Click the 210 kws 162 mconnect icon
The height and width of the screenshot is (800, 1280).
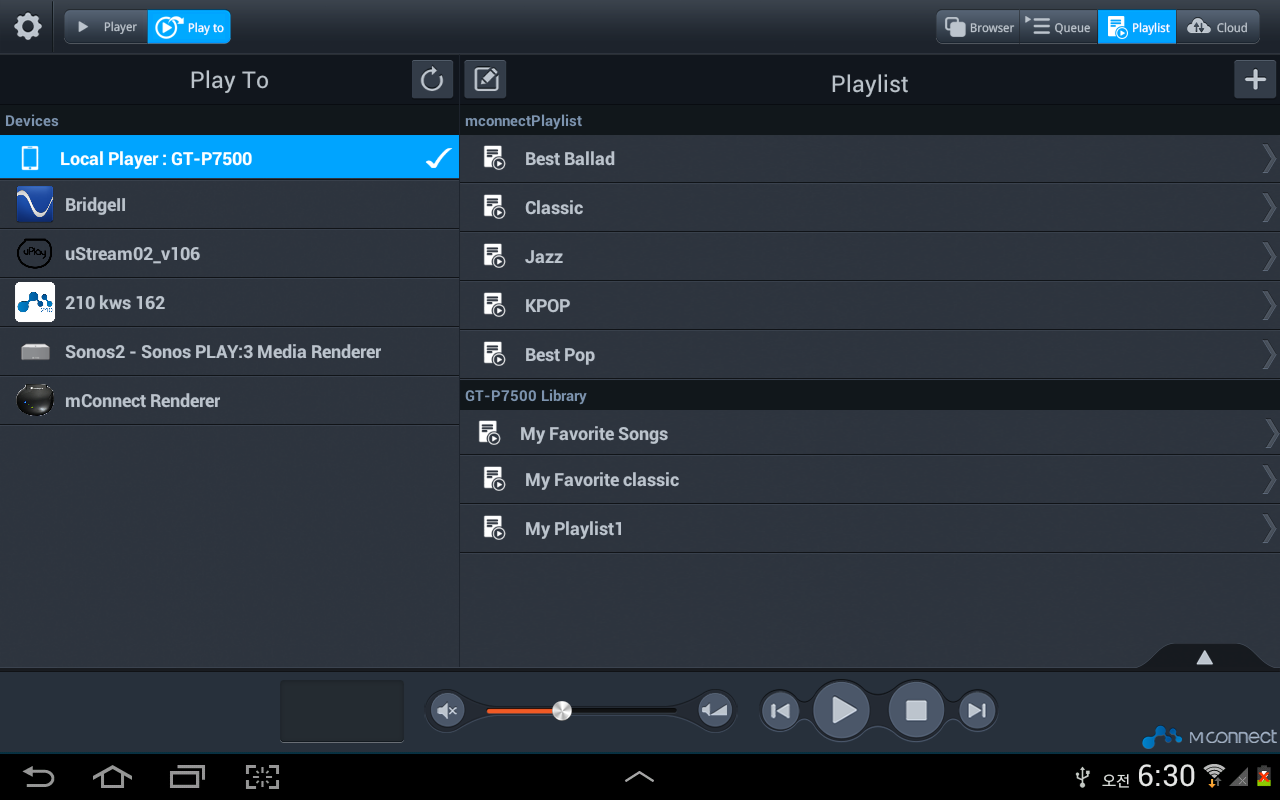pyautogui.click(x=35, y=302)
